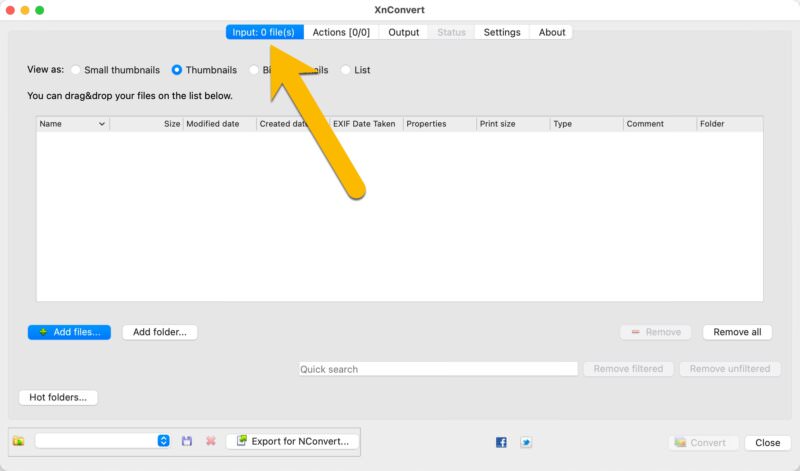This screenshot has width=800, height=471.
Task: Sort by the Properties column header
Action: click(x=440, y=124)
